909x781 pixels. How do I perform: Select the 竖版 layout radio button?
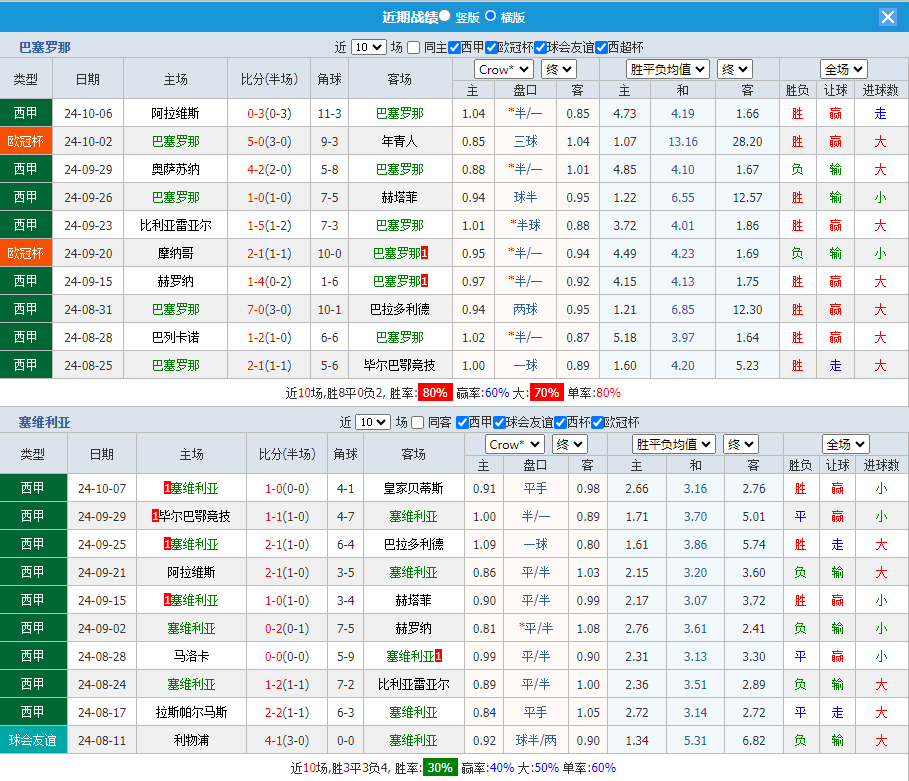(444, 16)
